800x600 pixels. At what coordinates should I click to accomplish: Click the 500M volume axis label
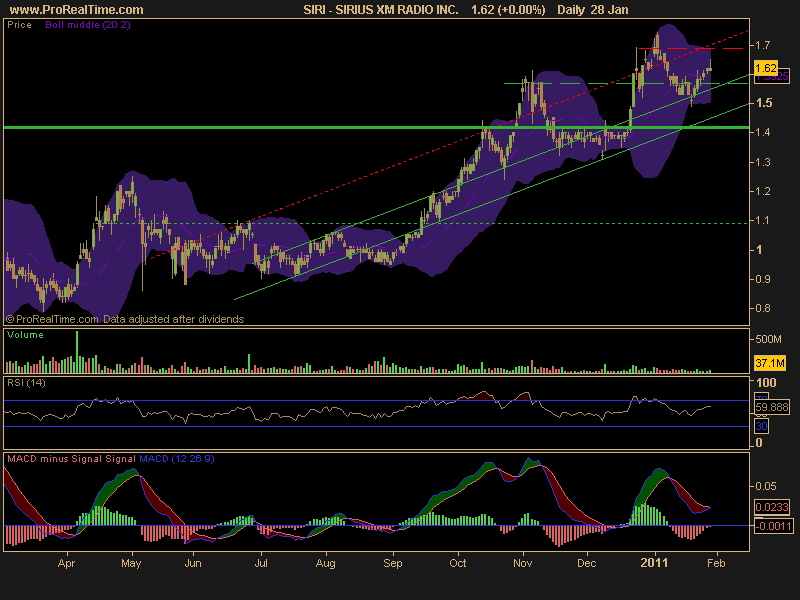[768, 339]
